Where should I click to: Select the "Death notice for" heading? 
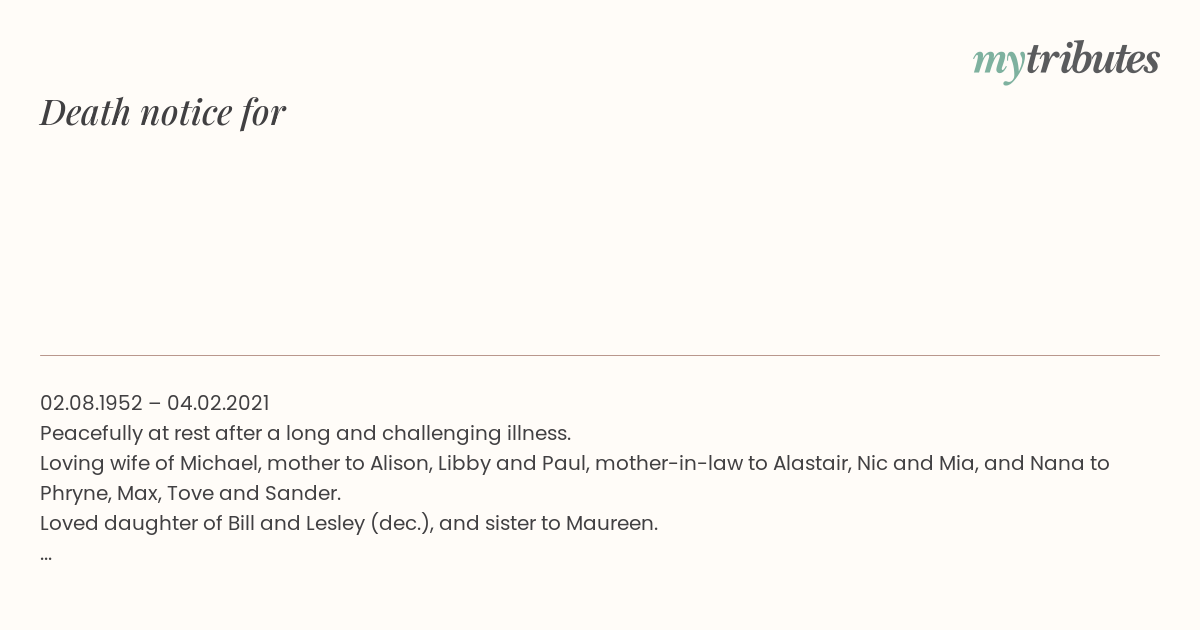point(163,112)
